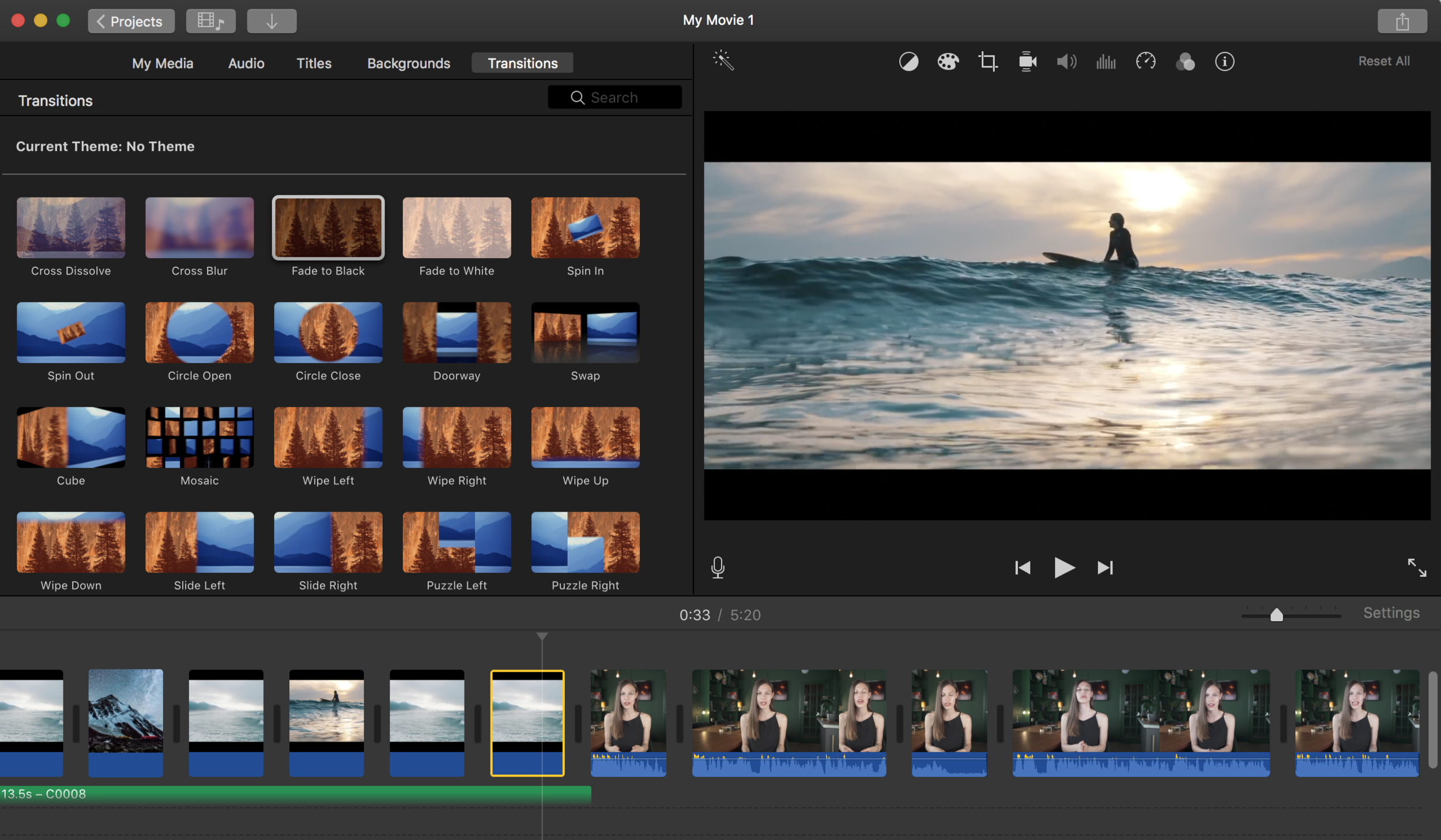Click the timeline vertical scrollbar

pyautogui.click(x=1433, y=720)
